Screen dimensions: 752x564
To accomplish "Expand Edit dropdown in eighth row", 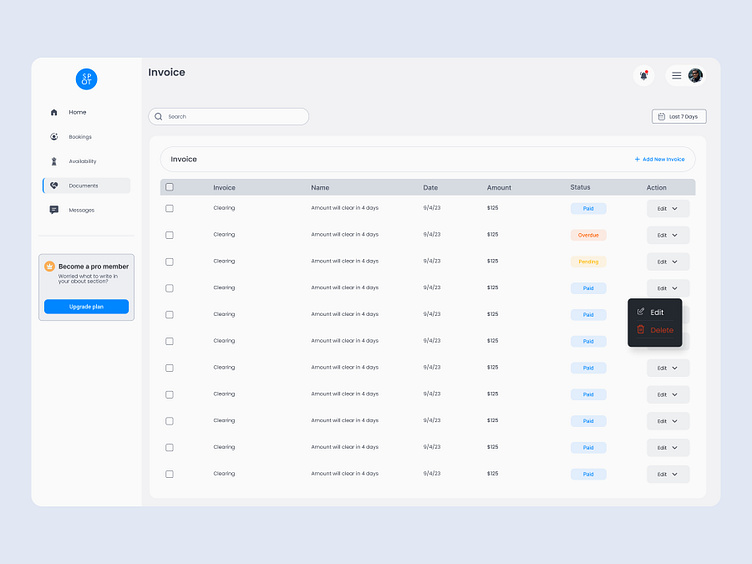I will pyautogui.click(x=668, y=394).
